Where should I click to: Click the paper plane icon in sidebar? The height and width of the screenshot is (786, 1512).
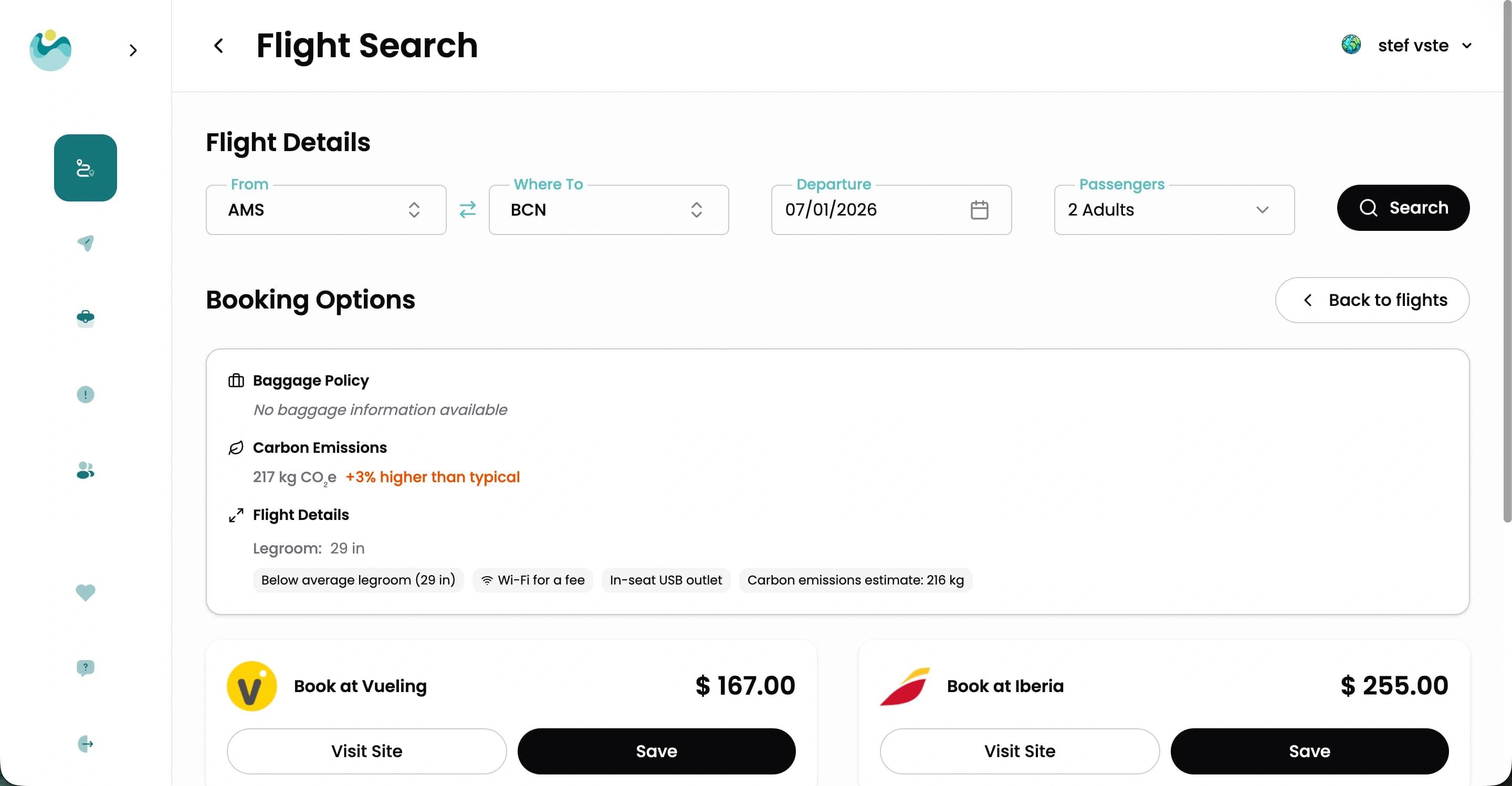[x=86, y=243]
